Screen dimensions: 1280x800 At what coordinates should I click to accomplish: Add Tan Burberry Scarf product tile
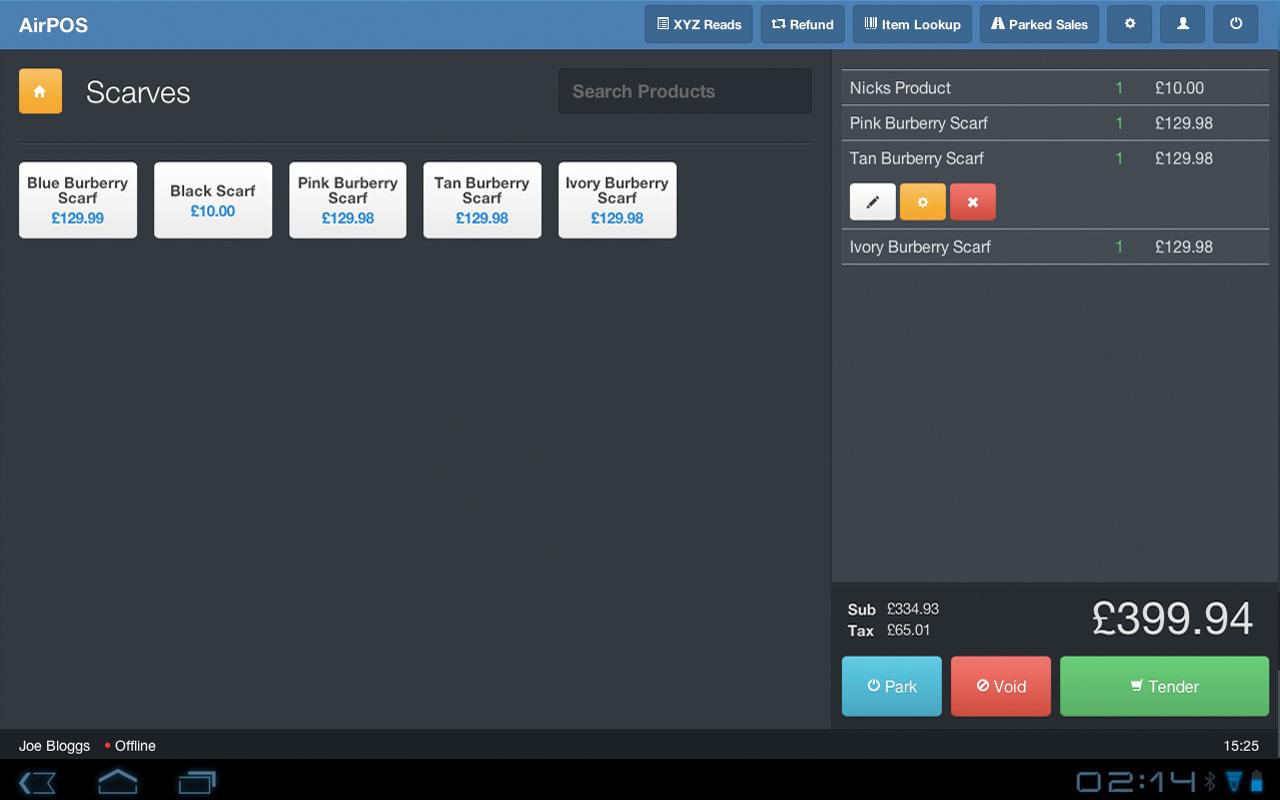(x=482, y=200)
